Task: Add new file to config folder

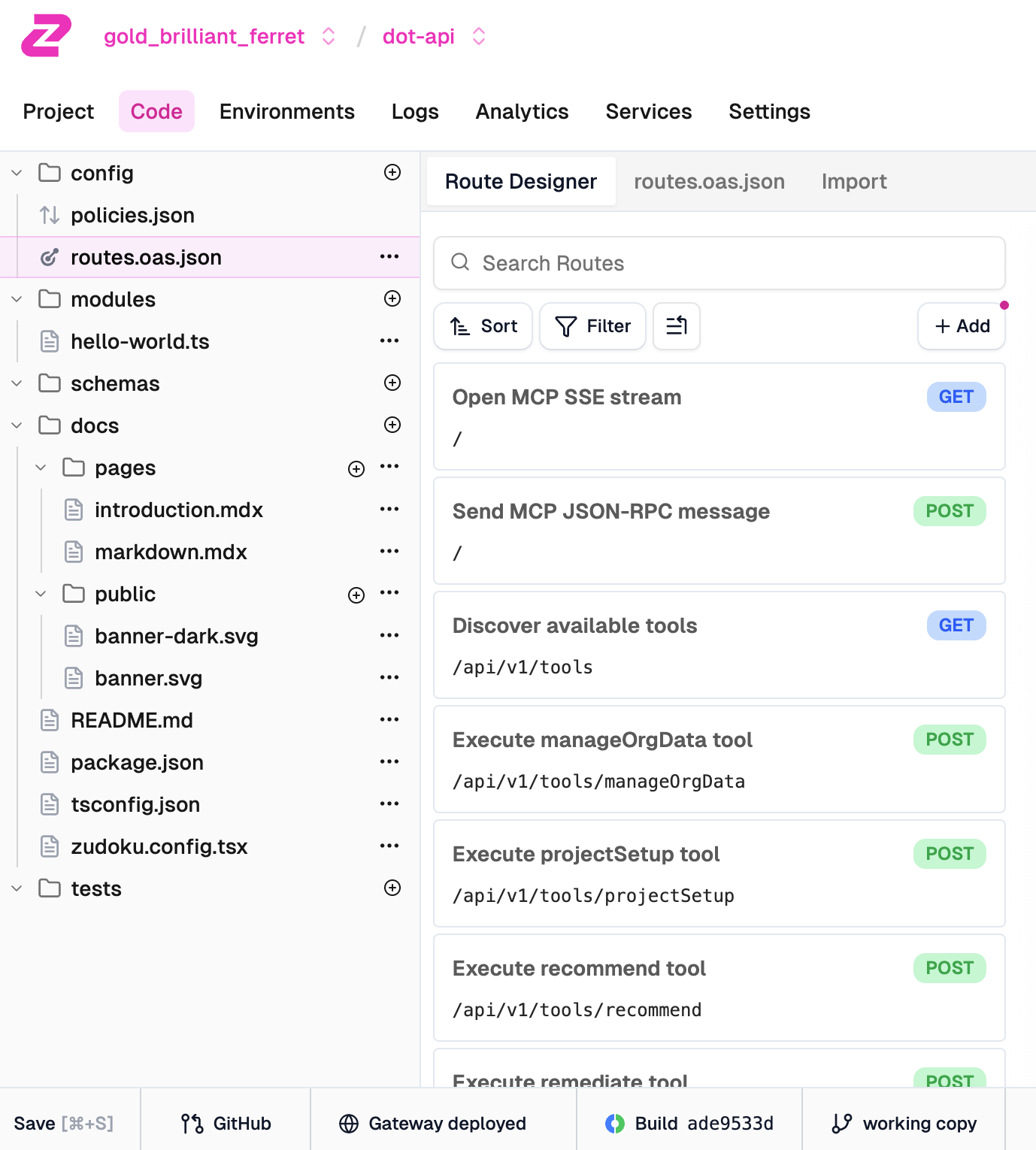Action: click(392, 172)
